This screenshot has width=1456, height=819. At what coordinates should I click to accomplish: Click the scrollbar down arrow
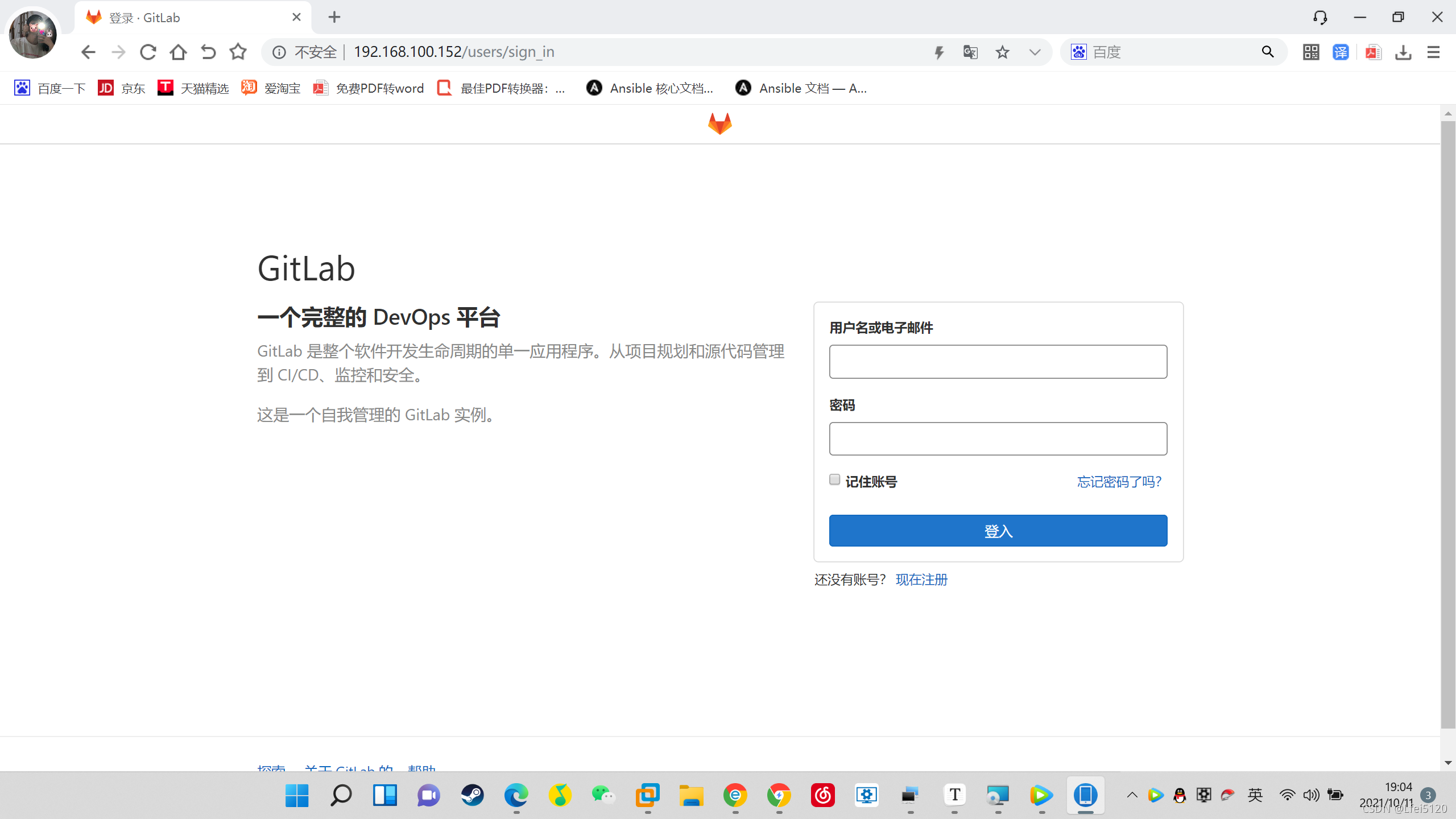click(1448, 763)
